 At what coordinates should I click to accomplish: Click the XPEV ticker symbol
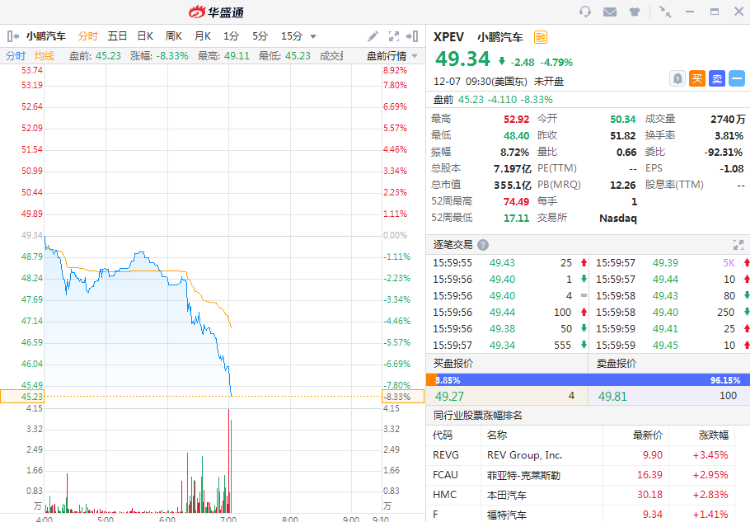(x=449, y=37)
